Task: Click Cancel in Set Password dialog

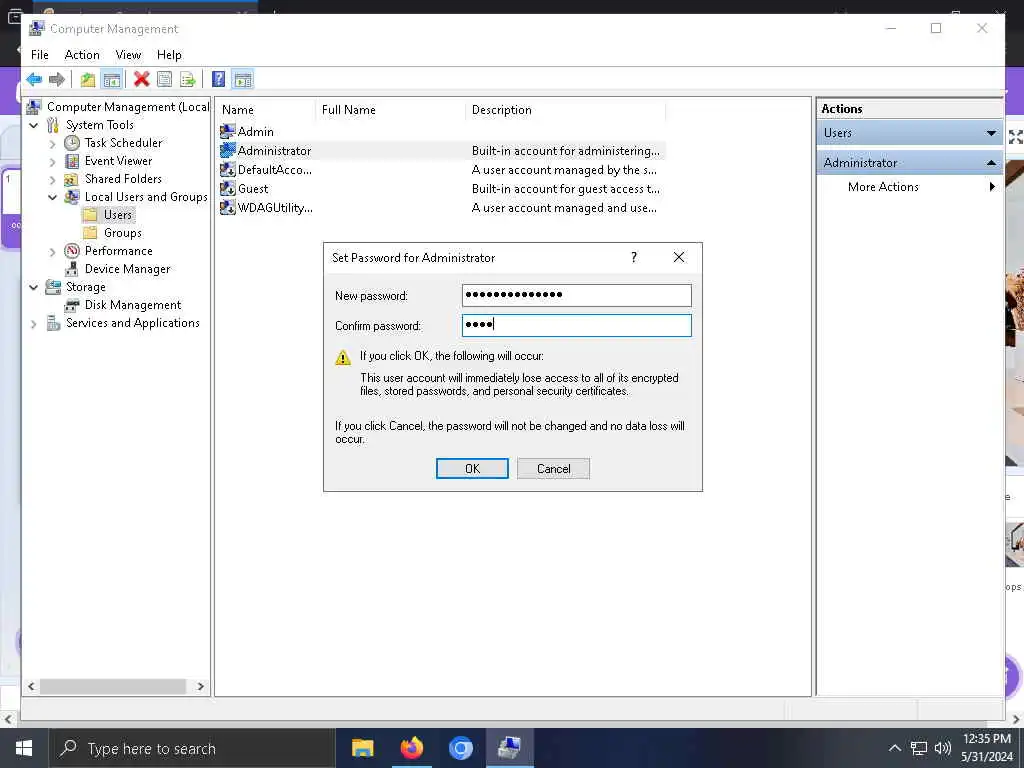Action: click(553, 469)
